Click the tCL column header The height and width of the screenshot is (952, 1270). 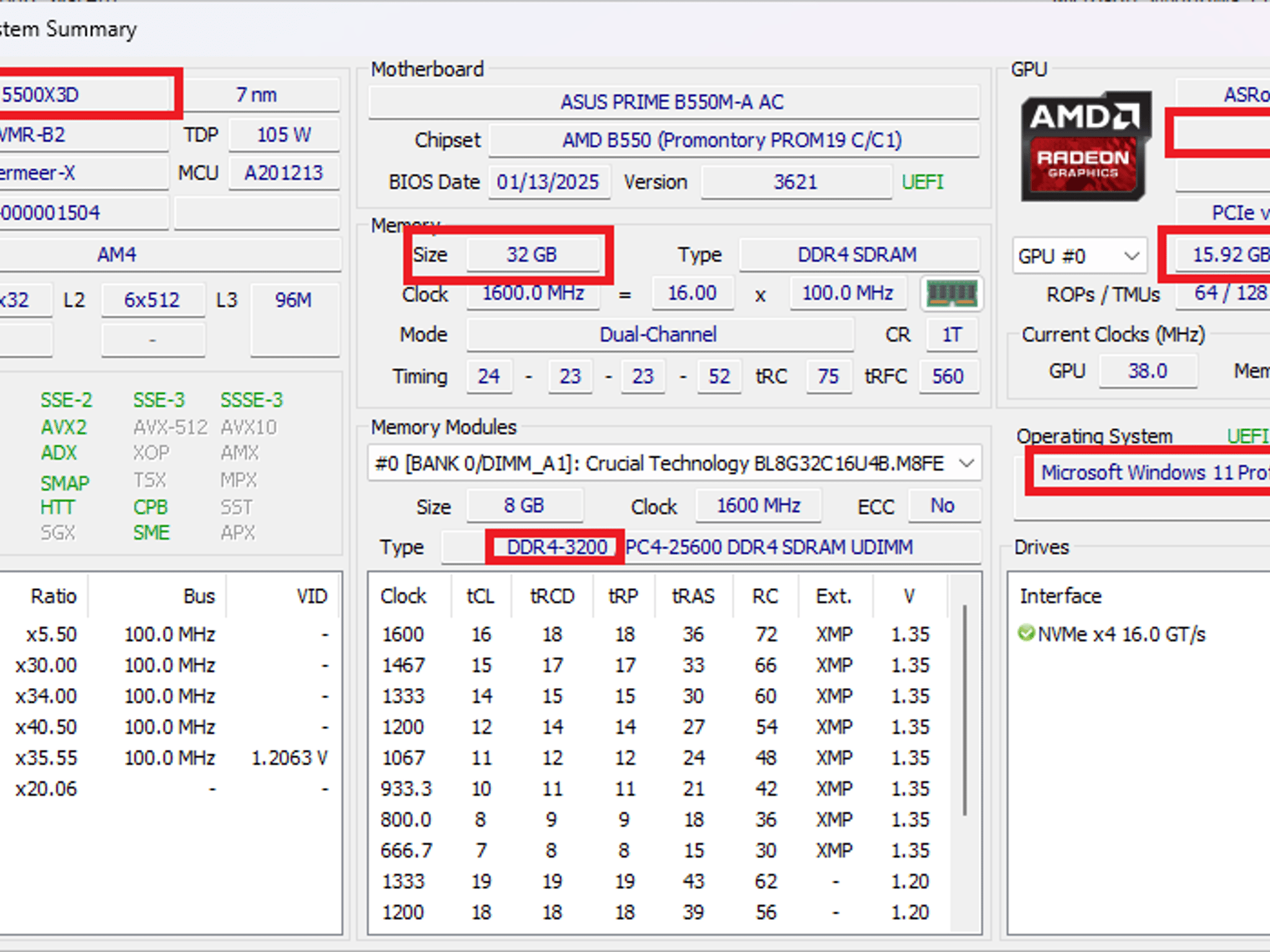pos(481,596)
